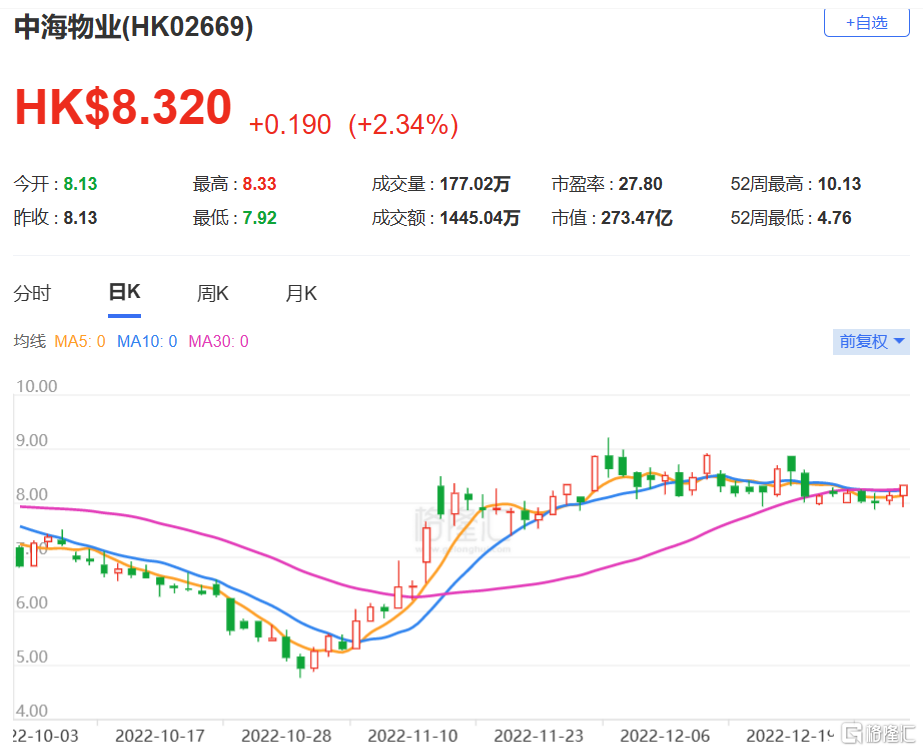Click the 2022-10-17 date axis label

pyautogui.click(x=160, y=736)
